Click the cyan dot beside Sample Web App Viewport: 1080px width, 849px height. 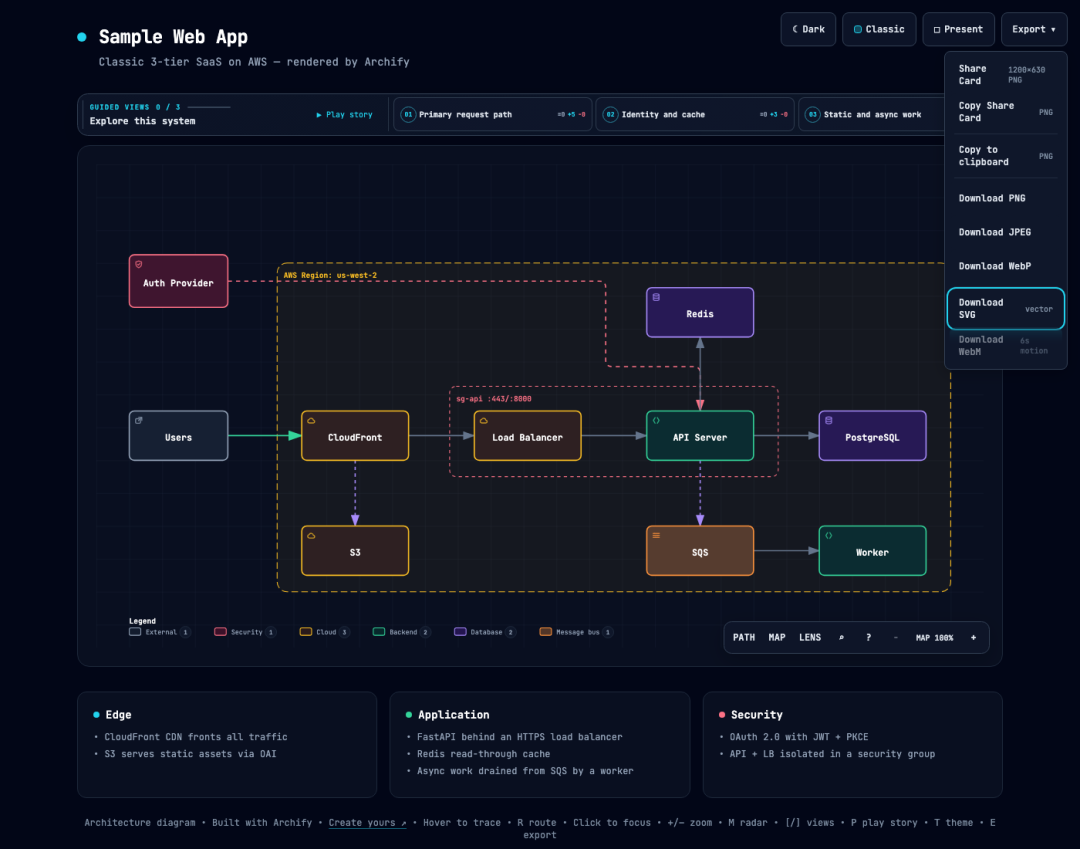point(82,37)
